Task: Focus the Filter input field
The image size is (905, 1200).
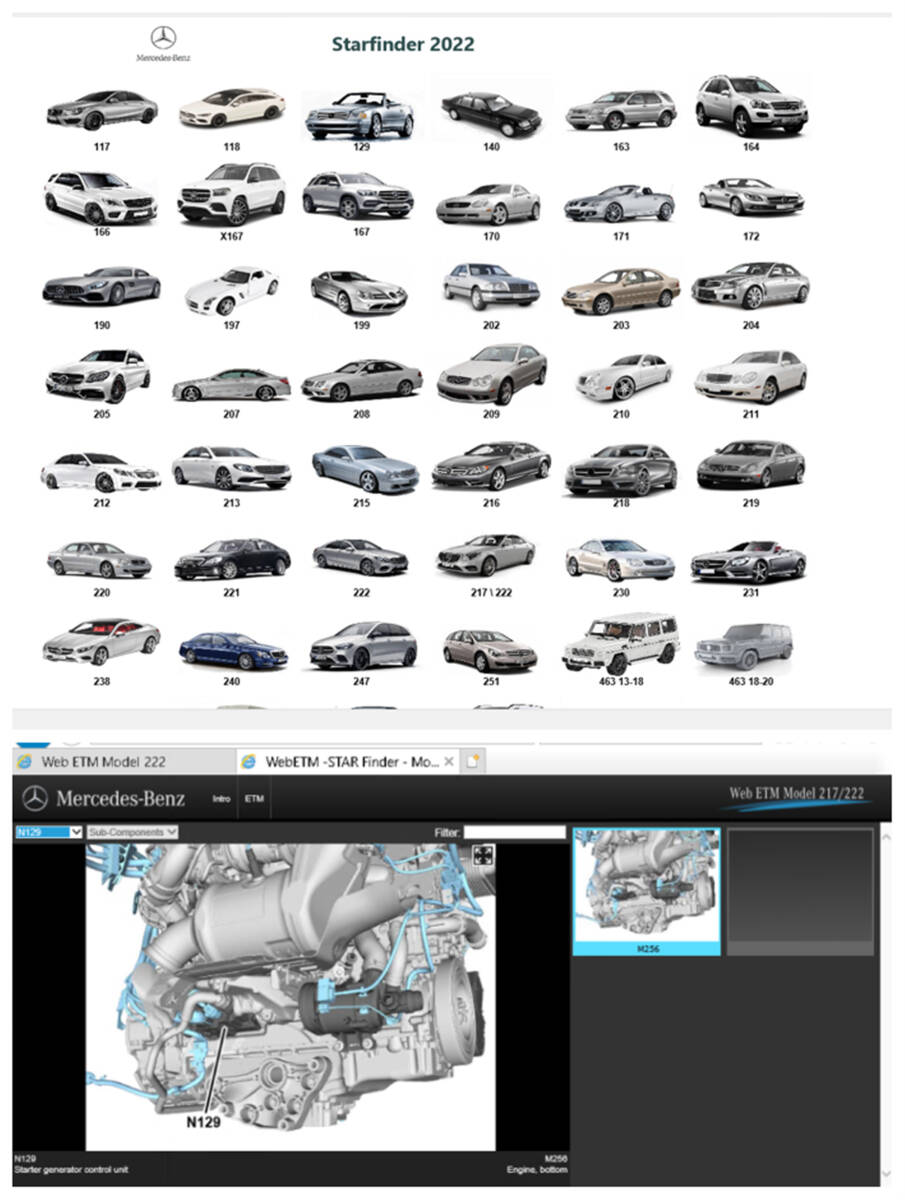Action: [x=514, y=832]
